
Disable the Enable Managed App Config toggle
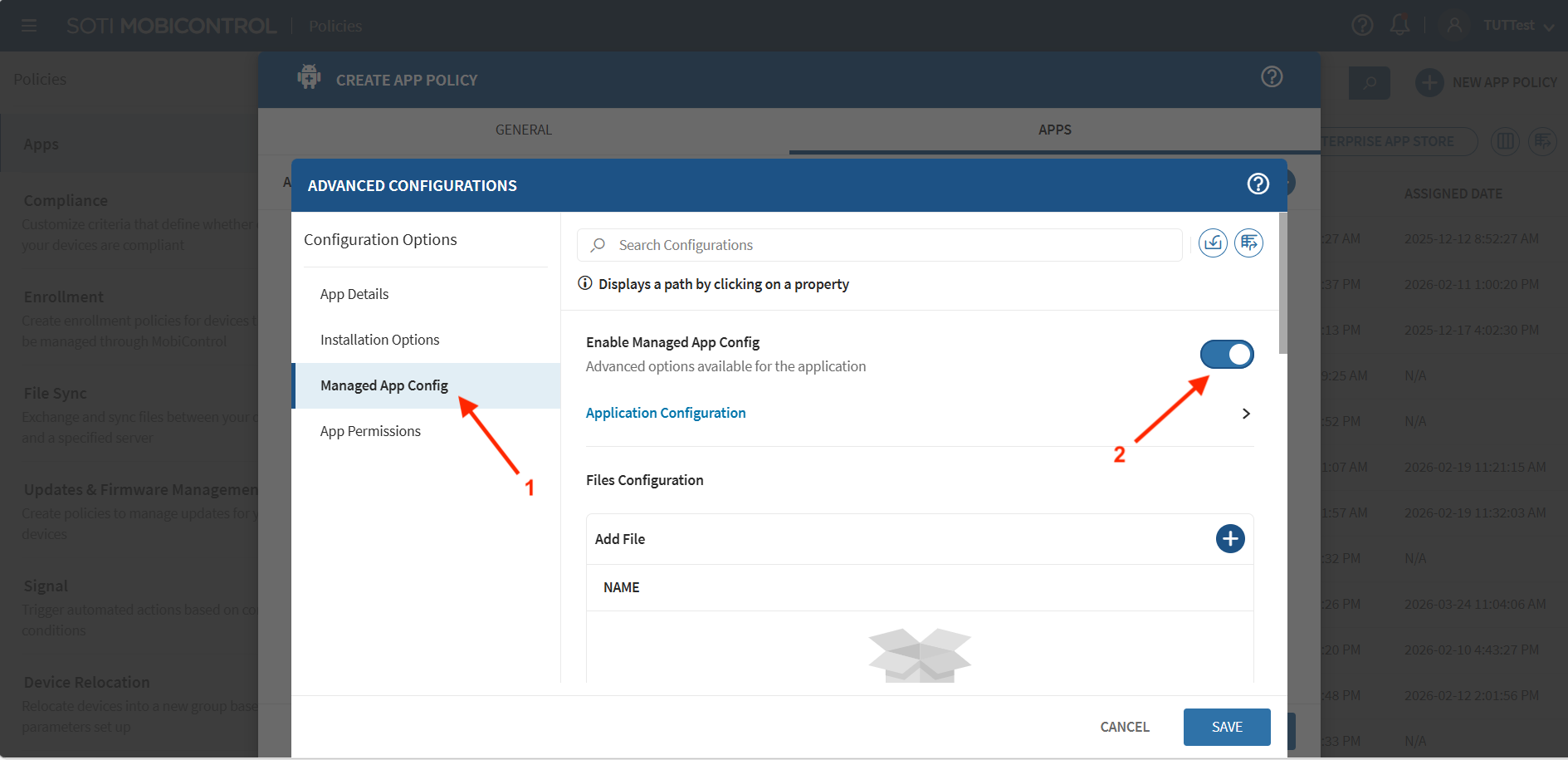1226,355
